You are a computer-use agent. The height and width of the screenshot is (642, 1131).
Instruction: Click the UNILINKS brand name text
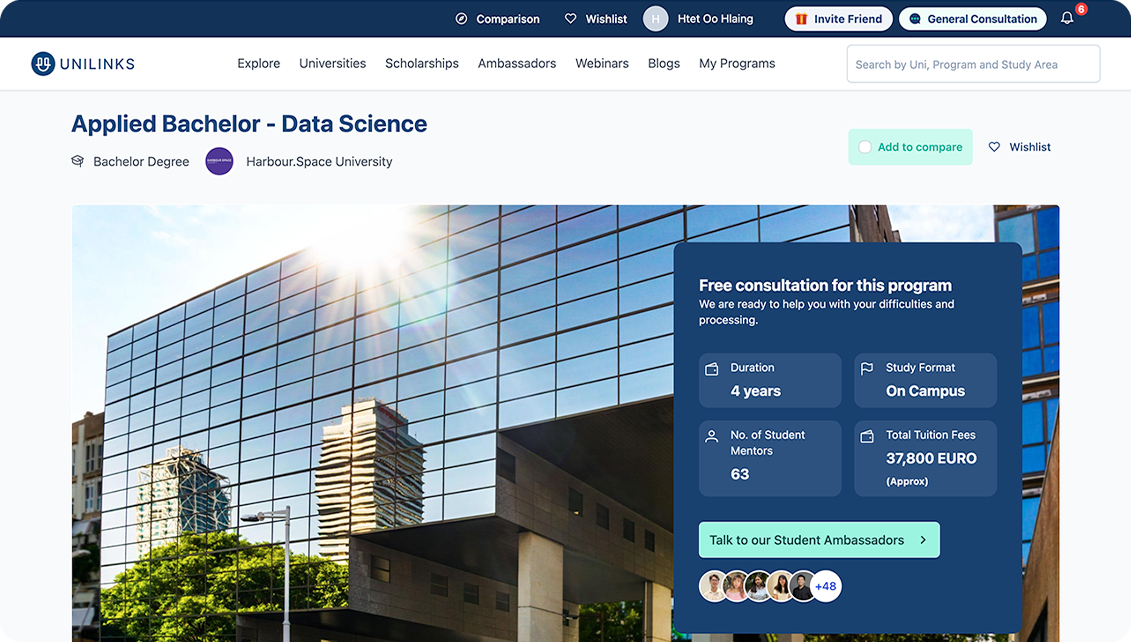click(97, 63)
